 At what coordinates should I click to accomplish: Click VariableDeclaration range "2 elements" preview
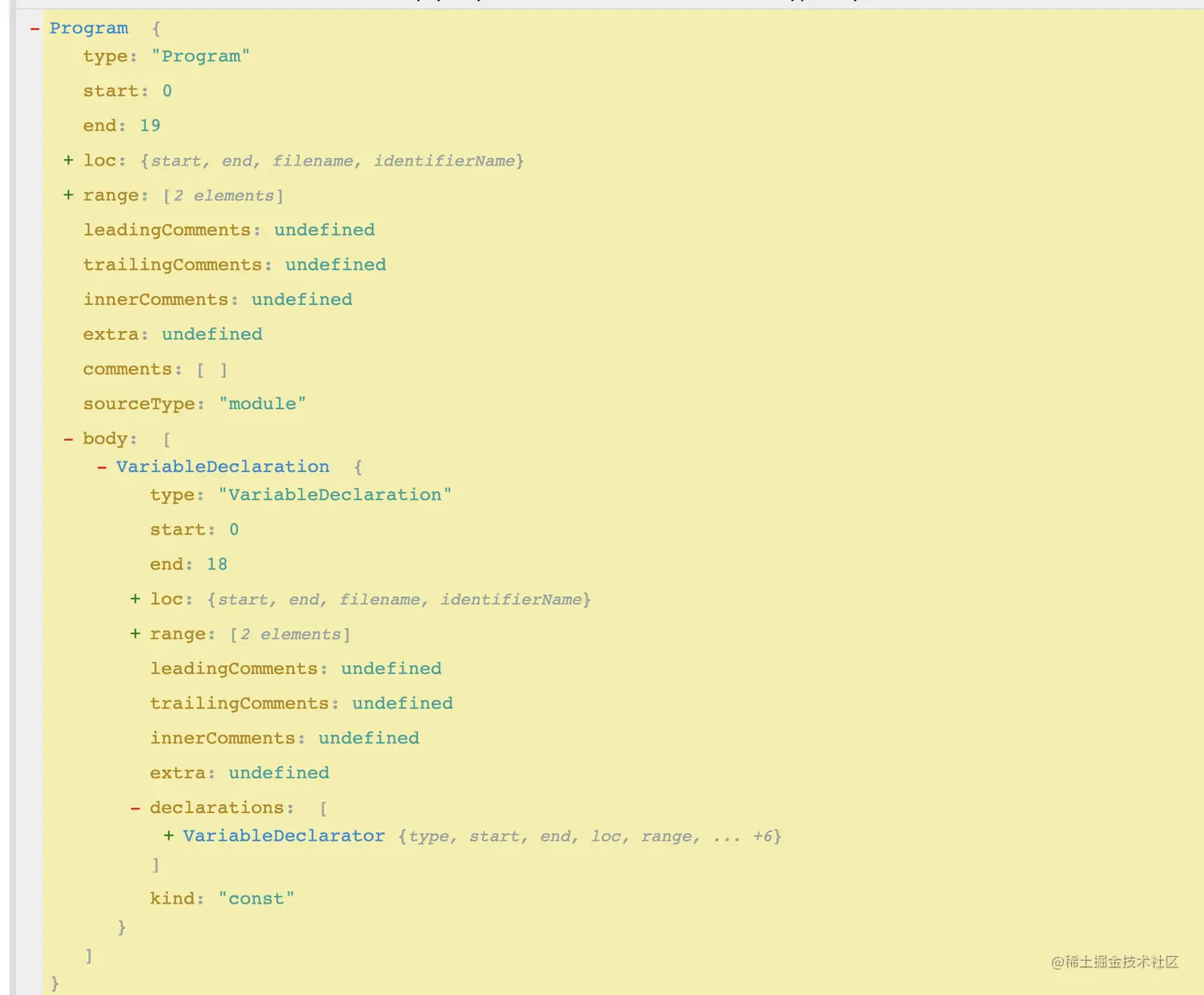coord(291,634)
